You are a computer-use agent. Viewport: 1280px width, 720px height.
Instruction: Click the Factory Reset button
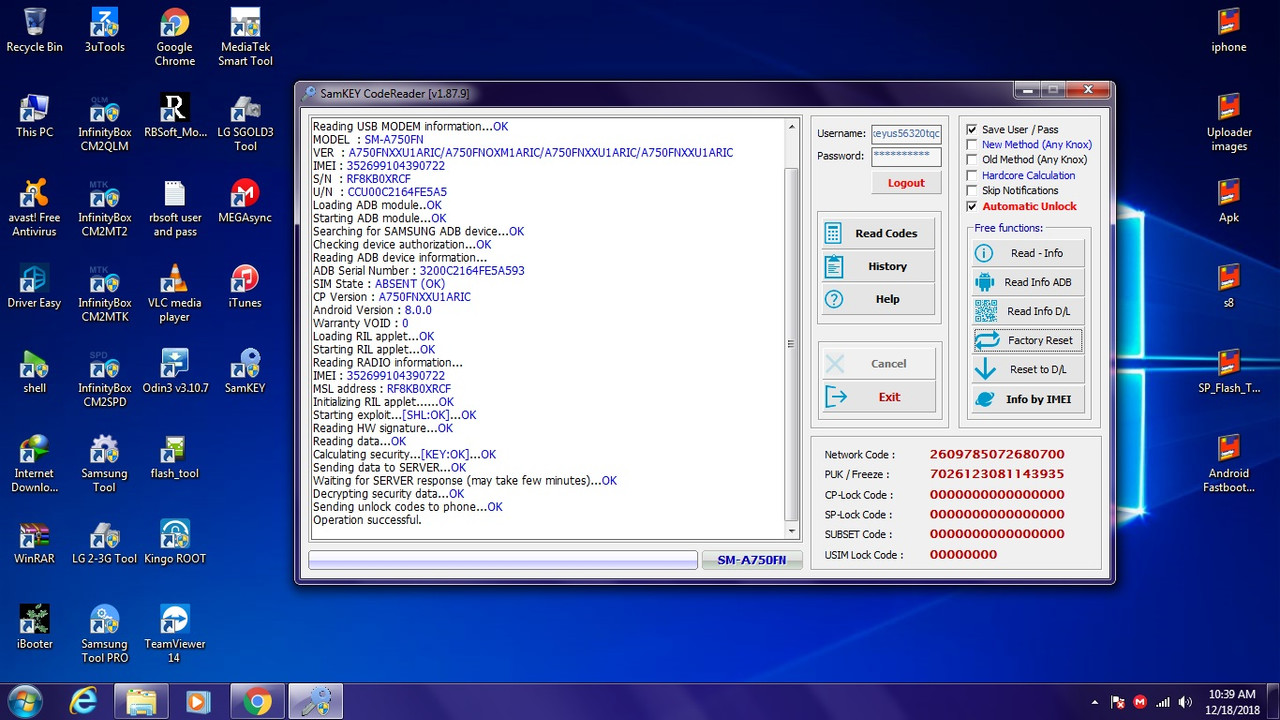pyautogui.click(x=1028, y=340)
